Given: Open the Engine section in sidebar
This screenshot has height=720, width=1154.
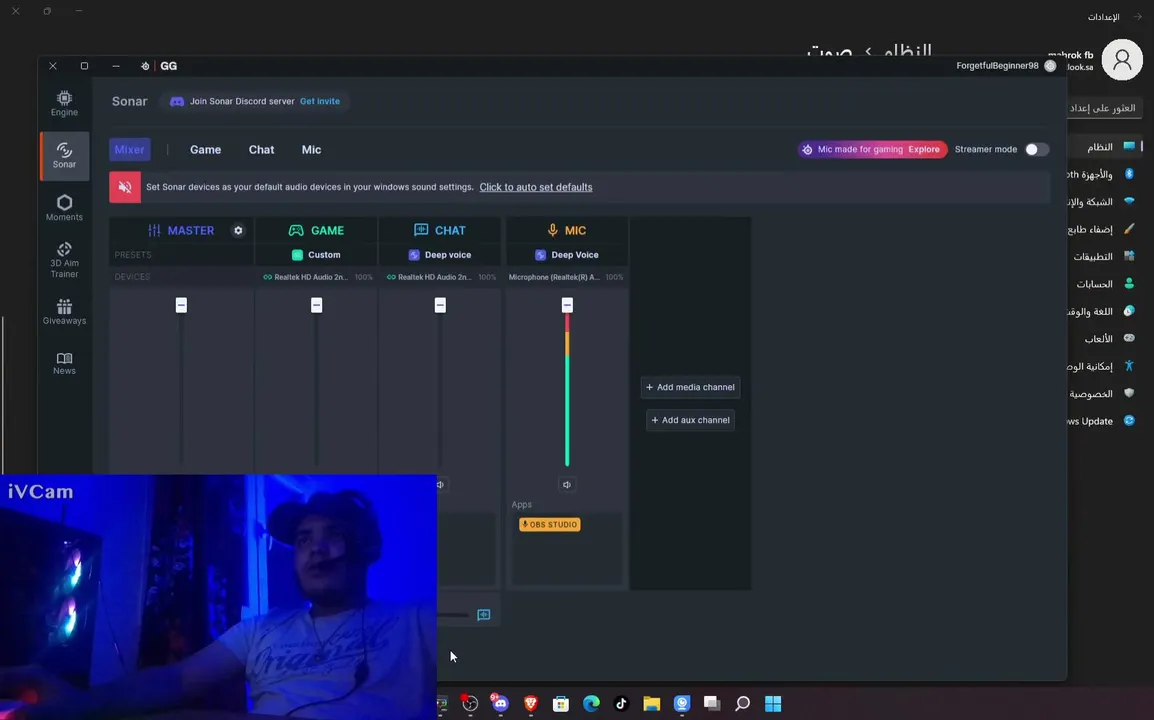Looking at the screenshot, I should [64, 103].
